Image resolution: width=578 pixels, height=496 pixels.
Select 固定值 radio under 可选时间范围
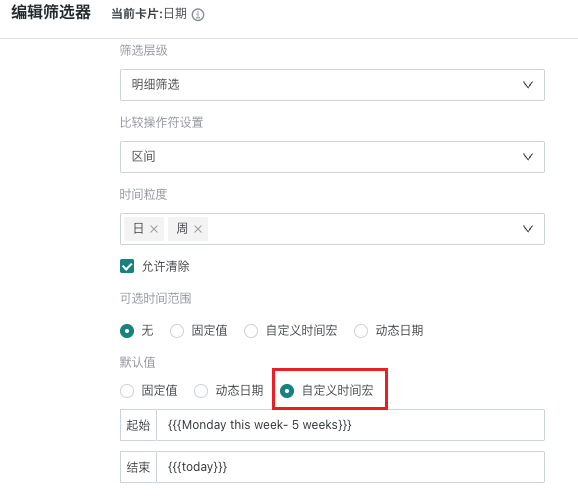click(x=177, y=331)
